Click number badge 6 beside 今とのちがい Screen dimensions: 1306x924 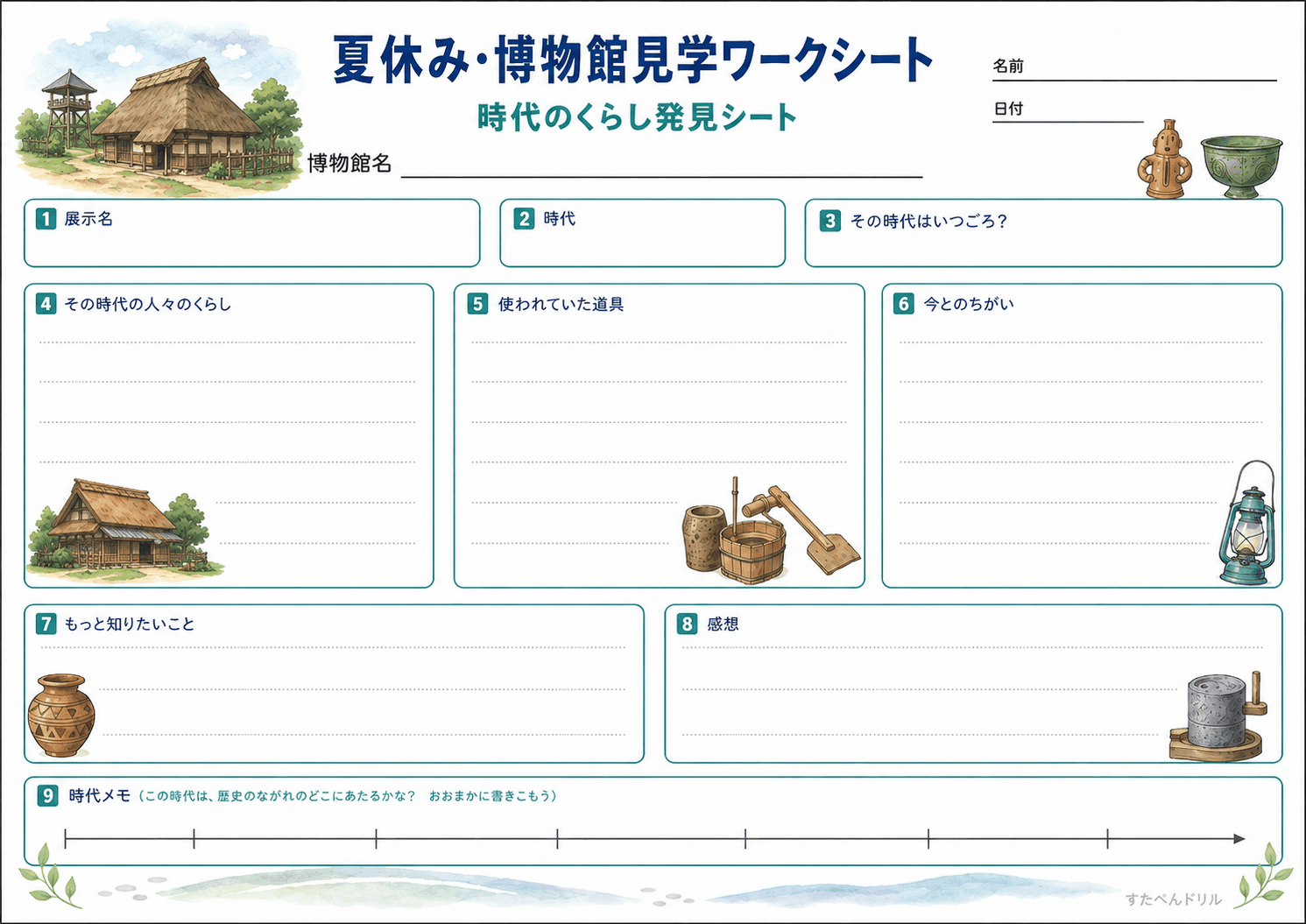[x=904, y=304]
